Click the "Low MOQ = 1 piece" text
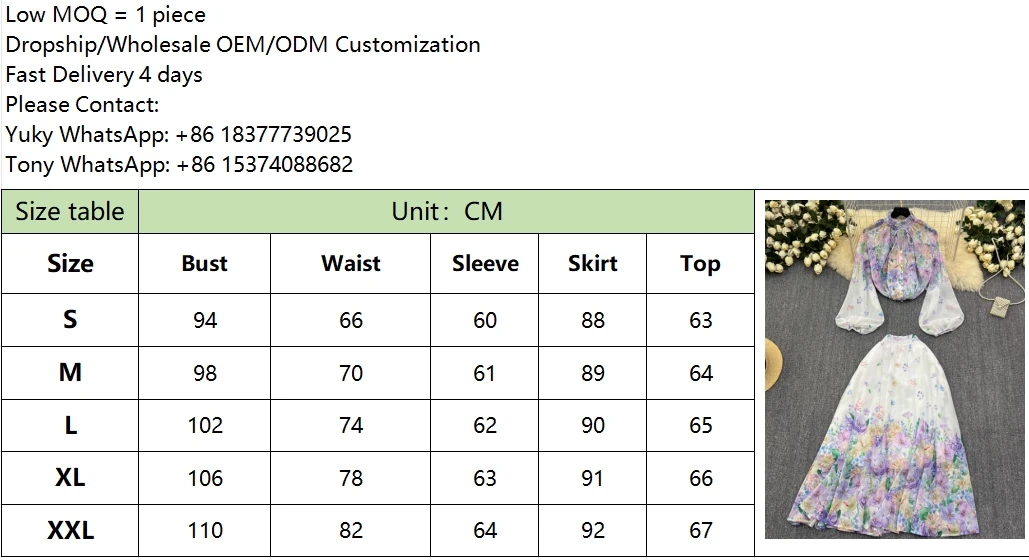The image size is (1029, 560). point(106,15)
